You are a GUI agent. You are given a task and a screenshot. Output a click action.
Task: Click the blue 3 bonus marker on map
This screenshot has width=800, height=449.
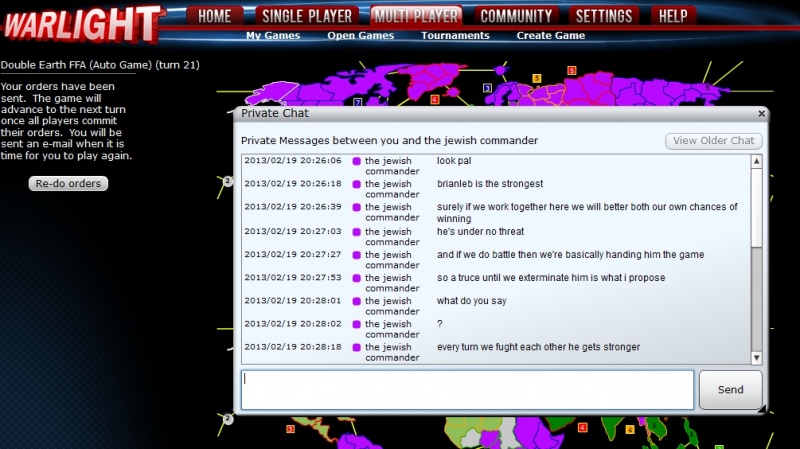click(x=487, y=88)
